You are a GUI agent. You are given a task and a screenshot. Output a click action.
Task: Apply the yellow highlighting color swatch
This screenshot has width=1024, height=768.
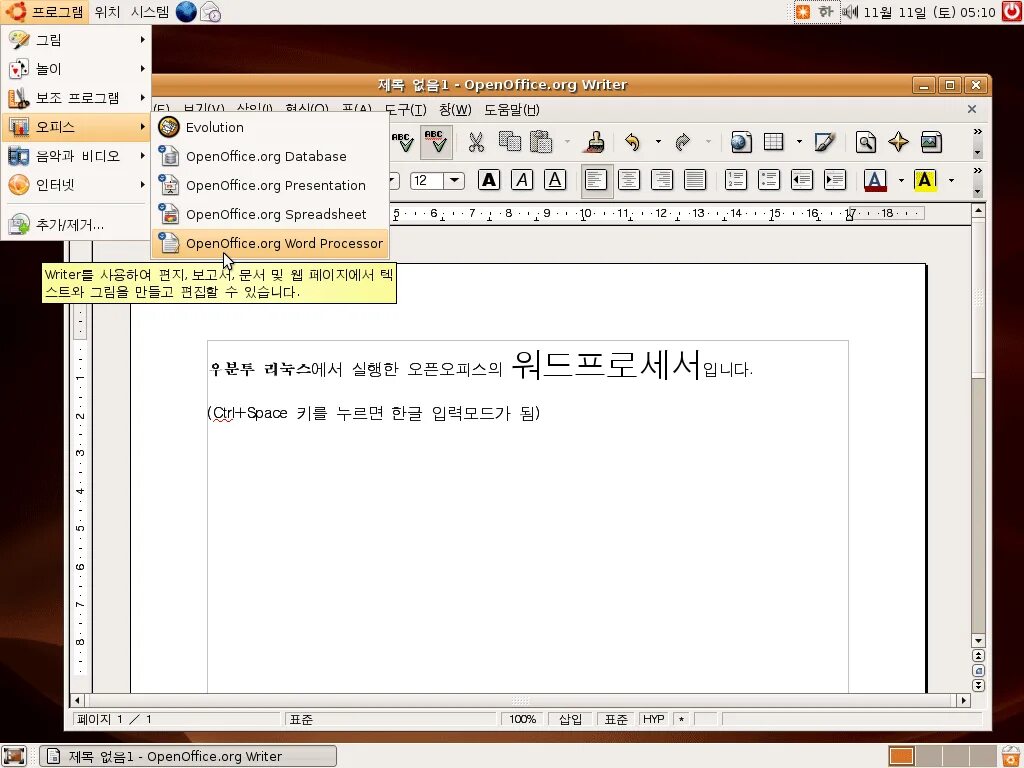click(925, 180)
